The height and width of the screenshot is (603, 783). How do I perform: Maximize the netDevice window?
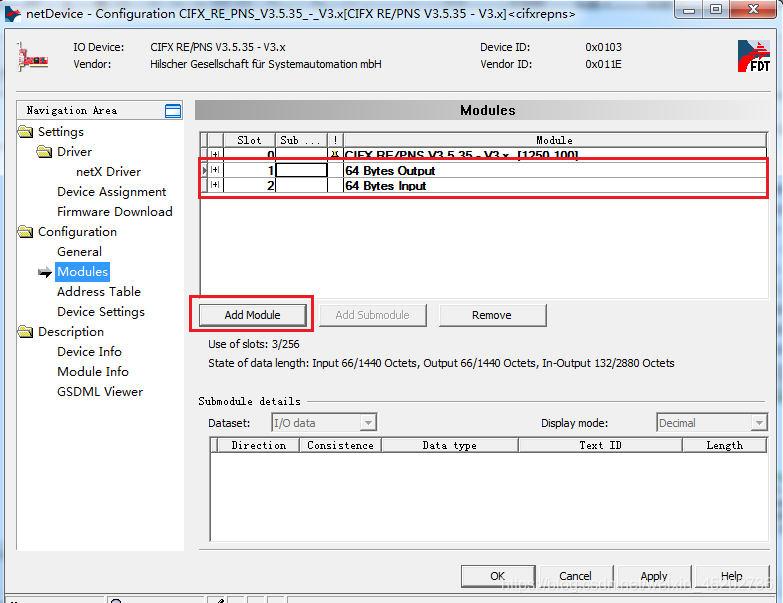pyautogui.click(x=716, y=9)
